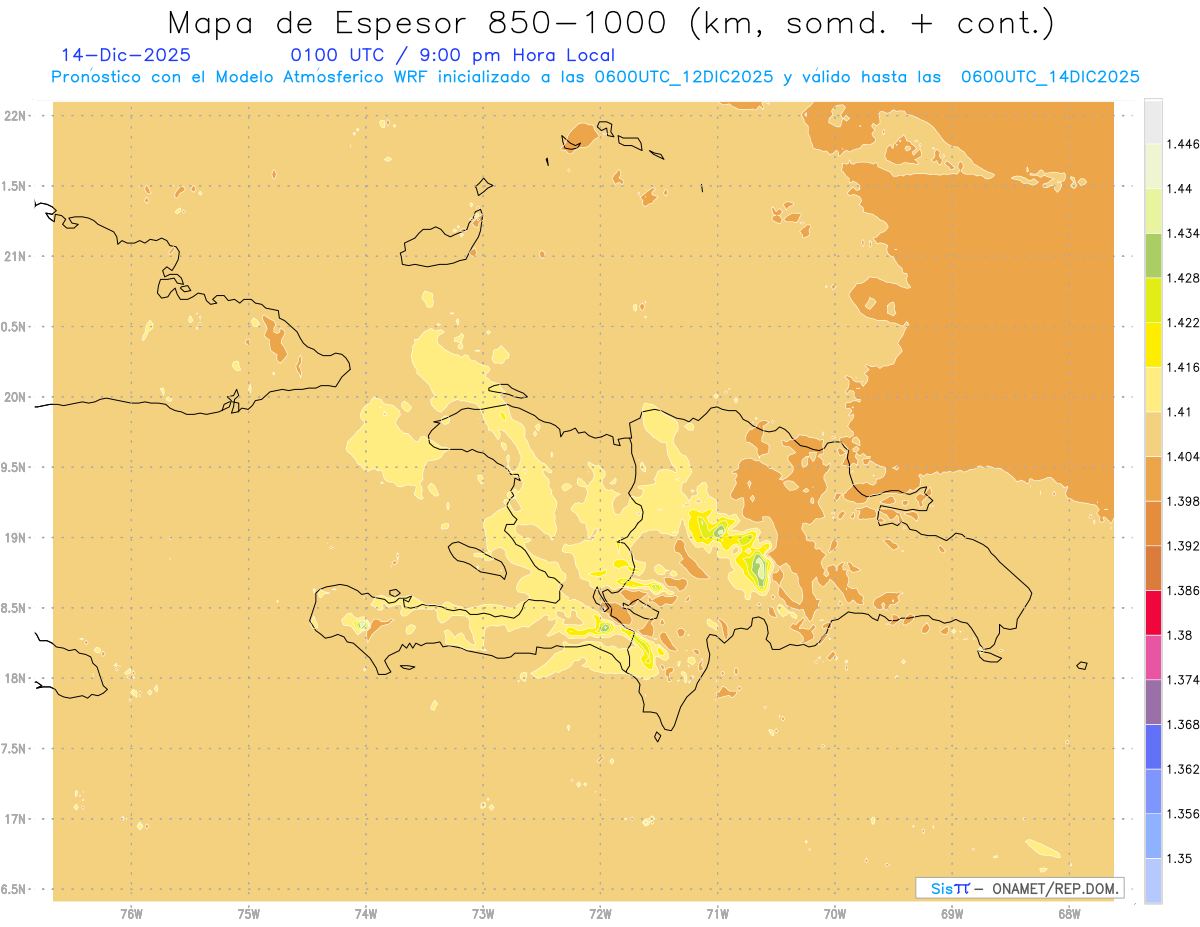Click the pale yellow swatch between 1.41 and 1.416
1200x927 pixels.
(1153, 389)
